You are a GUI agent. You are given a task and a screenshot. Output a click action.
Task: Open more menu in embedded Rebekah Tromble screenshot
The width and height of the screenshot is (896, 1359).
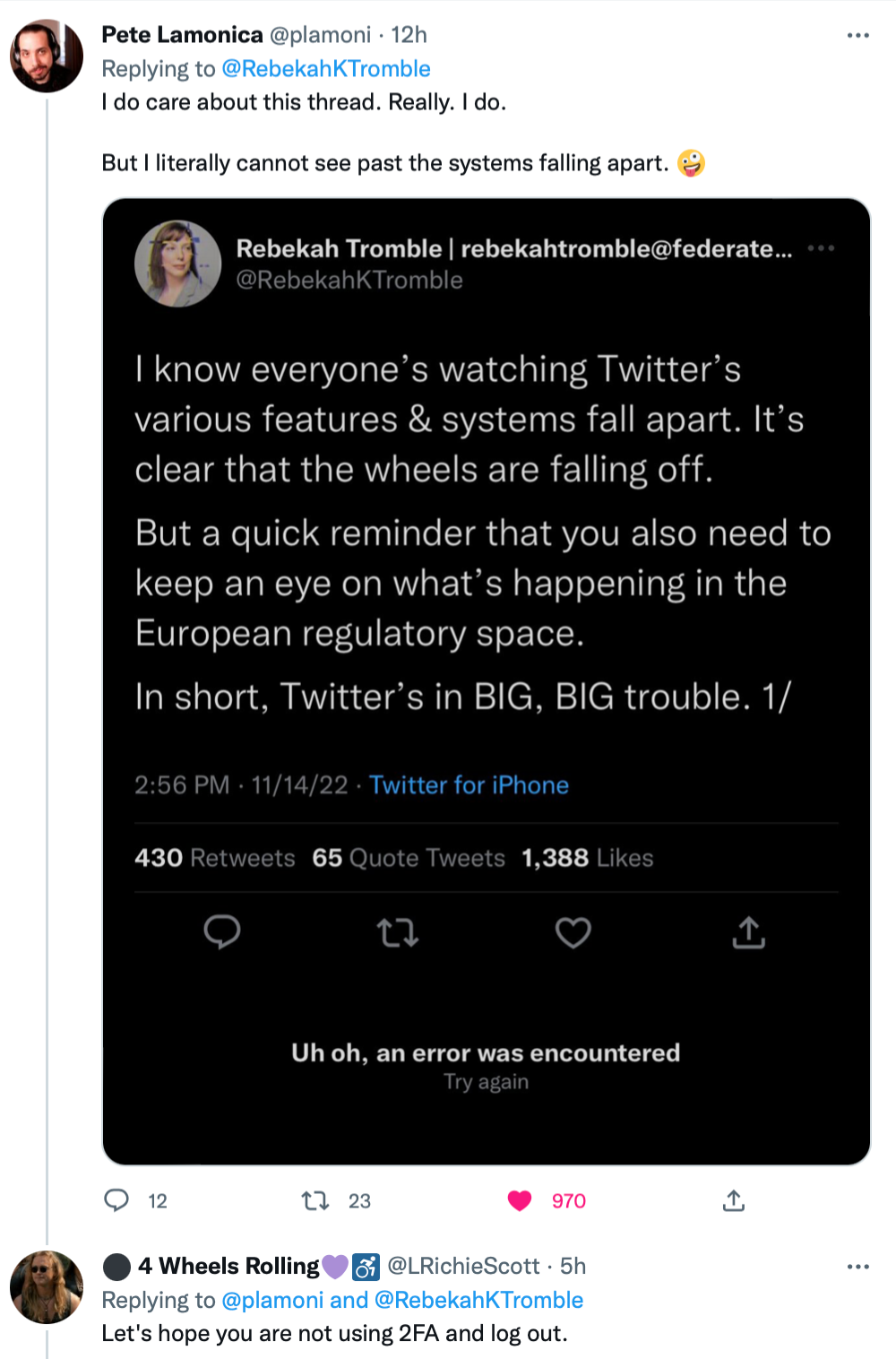coord(821,248)
